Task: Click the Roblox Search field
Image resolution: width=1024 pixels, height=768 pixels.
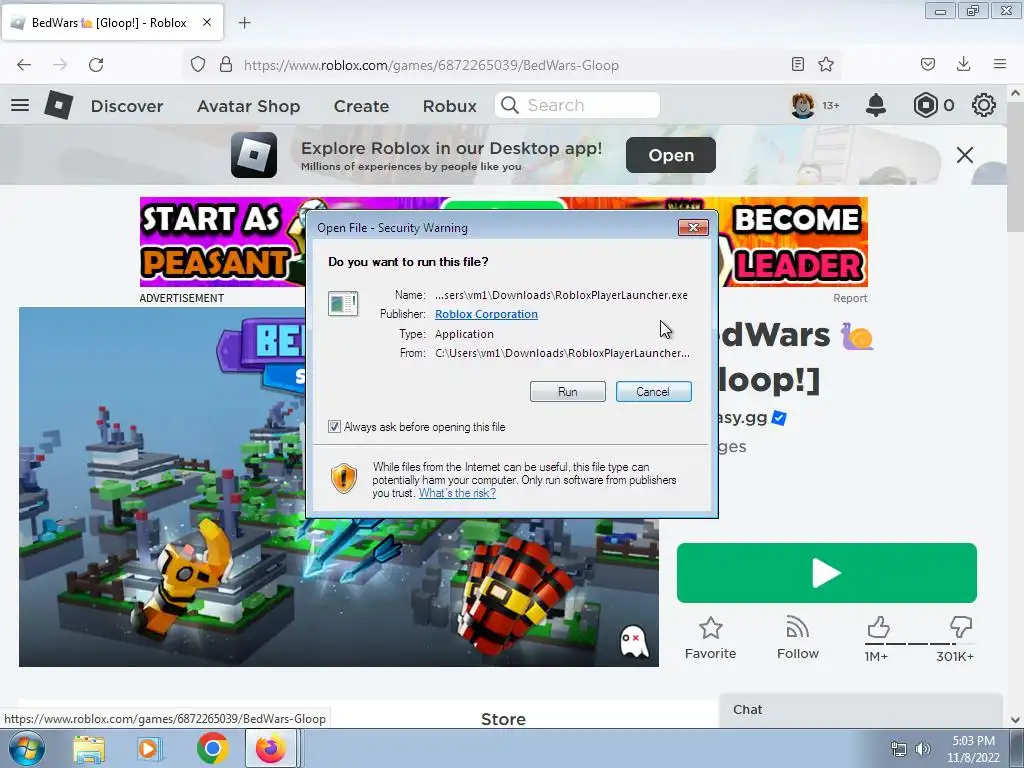Action: 577,105
